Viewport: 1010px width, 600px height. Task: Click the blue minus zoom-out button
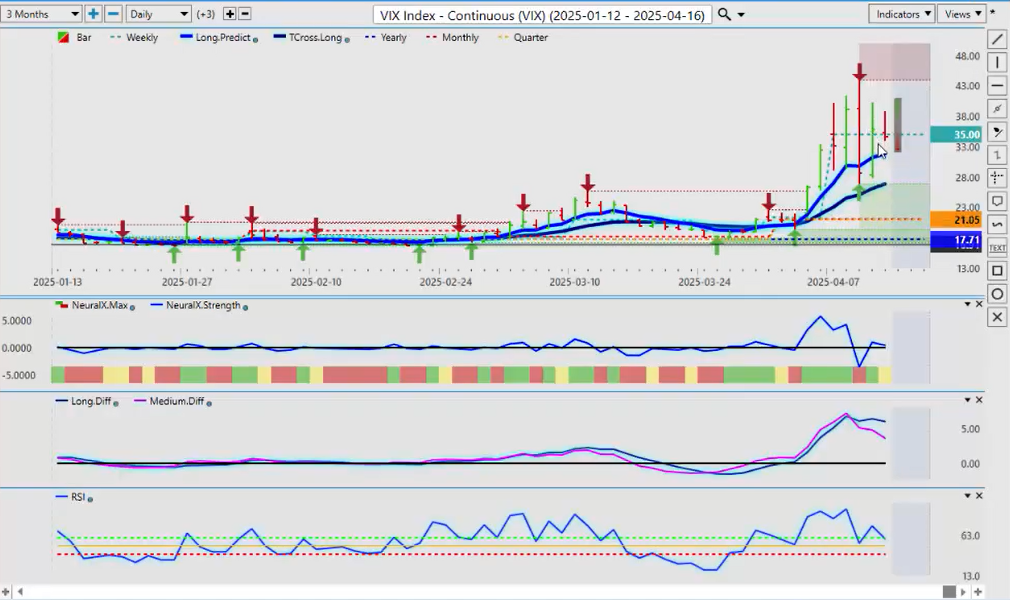click(x=113, y=14)
